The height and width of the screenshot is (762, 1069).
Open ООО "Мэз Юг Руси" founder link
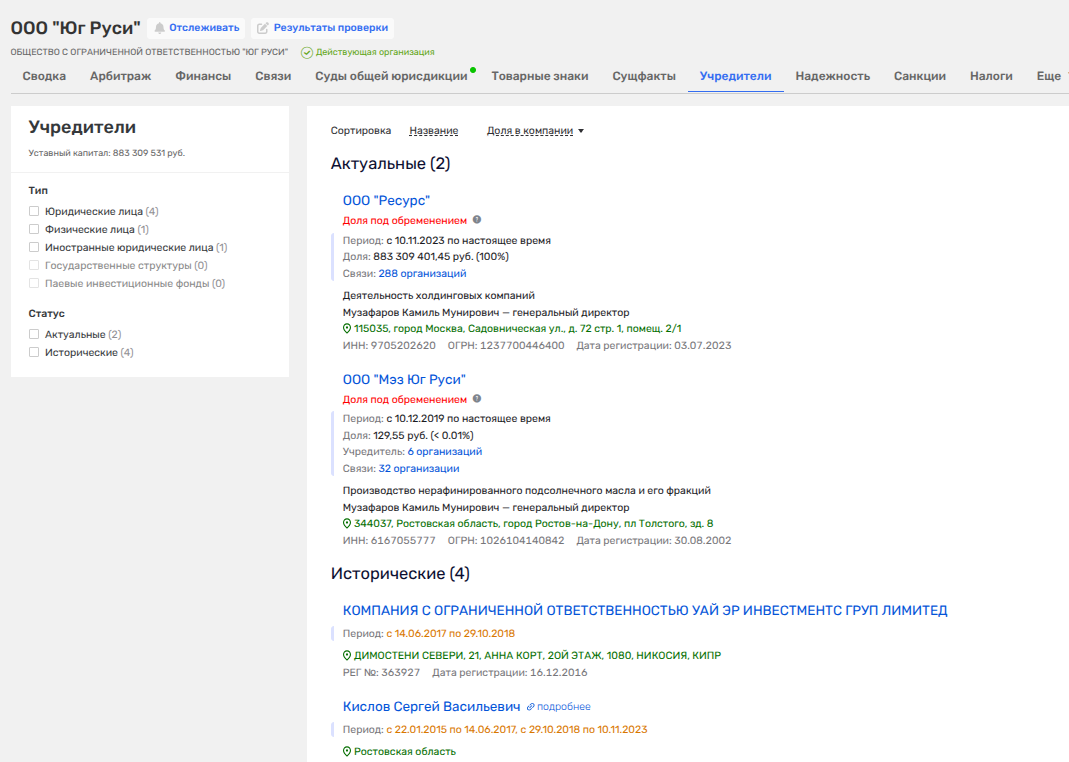click(404, 380)
